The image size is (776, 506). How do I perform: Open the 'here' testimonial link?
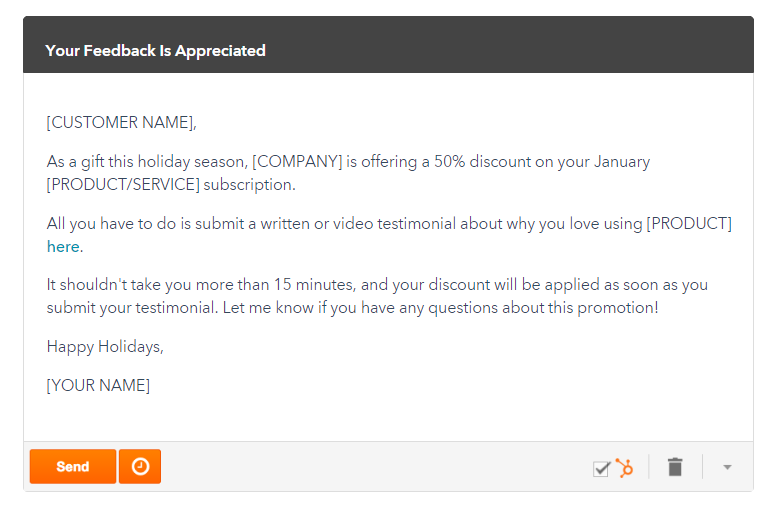(63, 247)
